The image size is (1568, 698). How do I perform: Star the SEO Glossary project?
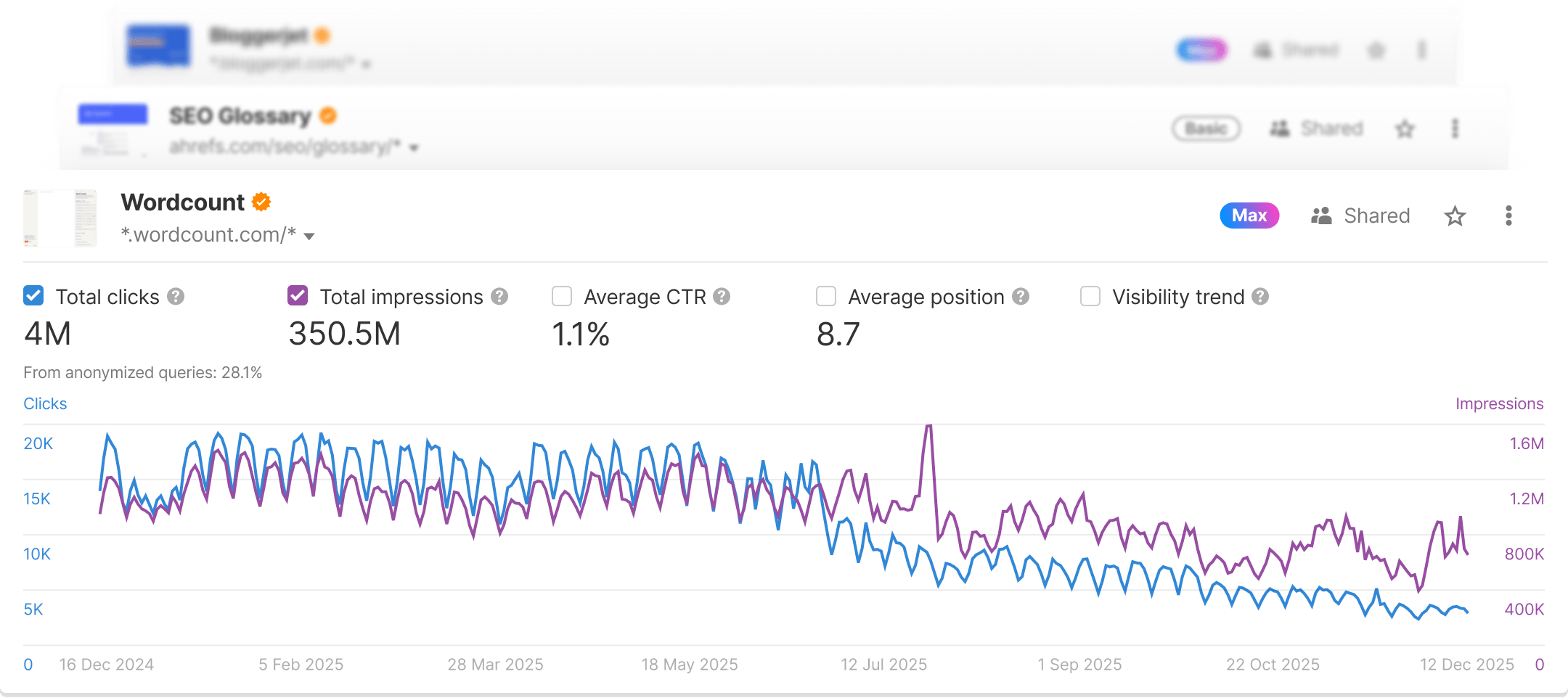(1405, 129)
